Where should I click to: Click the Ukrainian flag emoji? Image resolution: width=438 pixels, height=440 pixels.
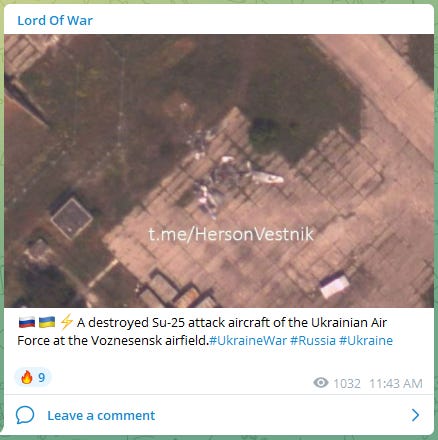[x=47, y=323]
